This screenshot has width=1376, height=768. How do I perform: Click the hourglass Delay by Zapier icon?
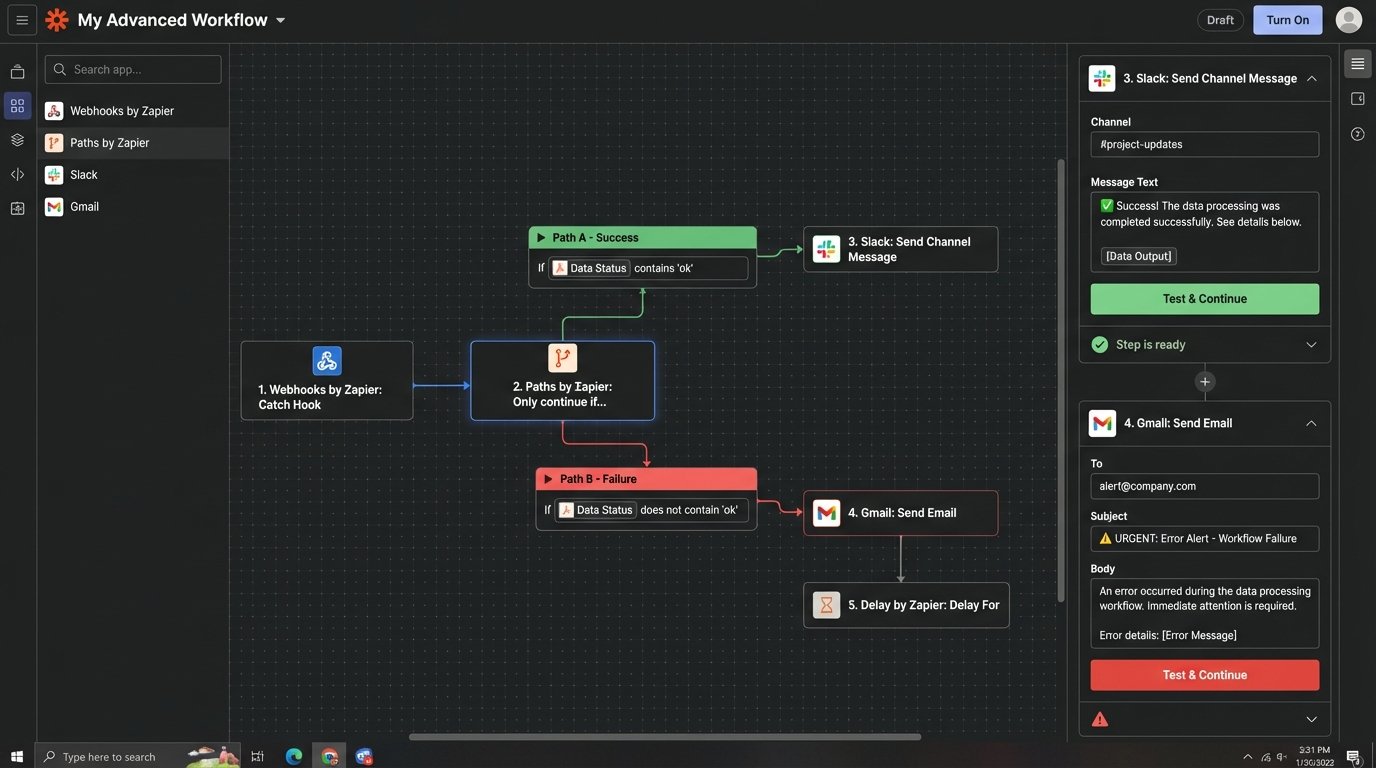click(826, 605)
